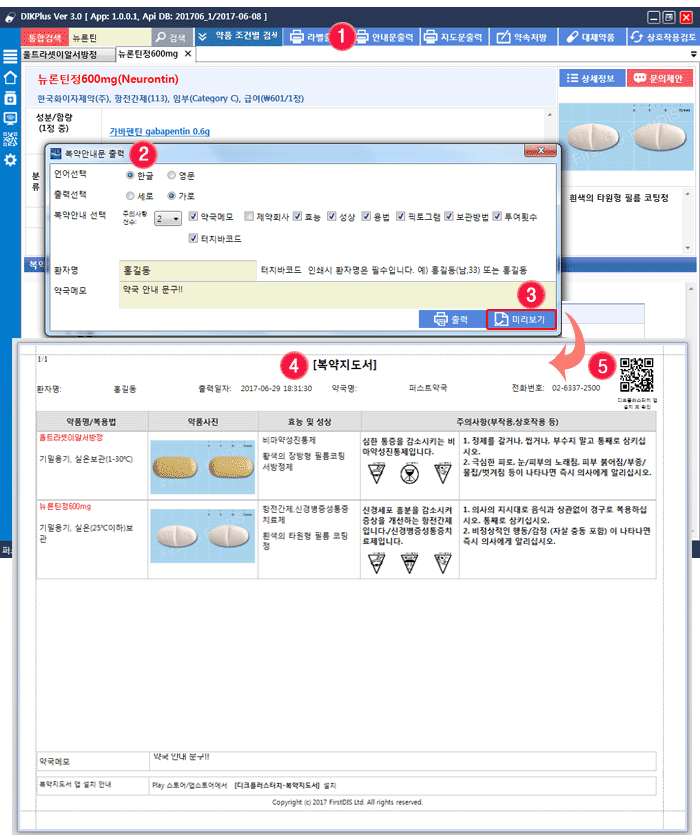Click the 환자명 input field
Screen dimensions: 700x837
pos(187,270)
